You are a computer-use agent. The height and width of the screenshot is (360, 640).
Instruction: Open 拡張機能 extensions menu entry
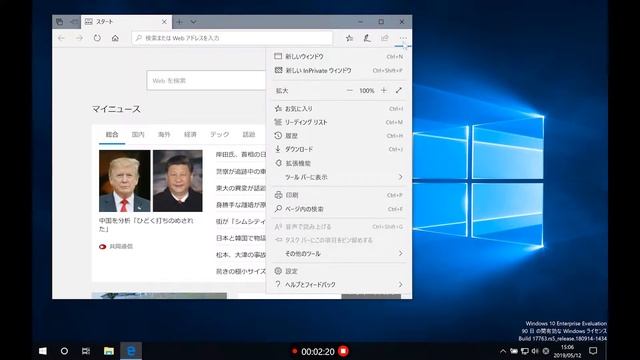point(339,163)
